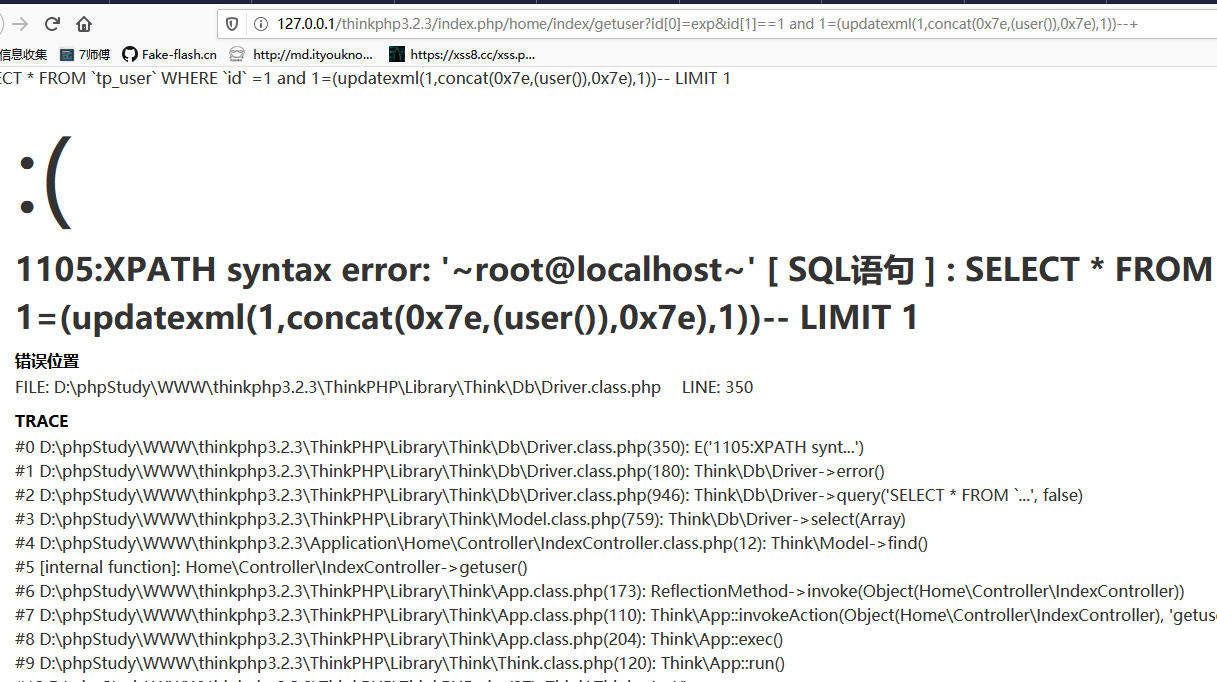Click trace line #6 ReflectionMethod->invoke
The width and height of the screenshot is (1217, 682).
tap(600, 591)
